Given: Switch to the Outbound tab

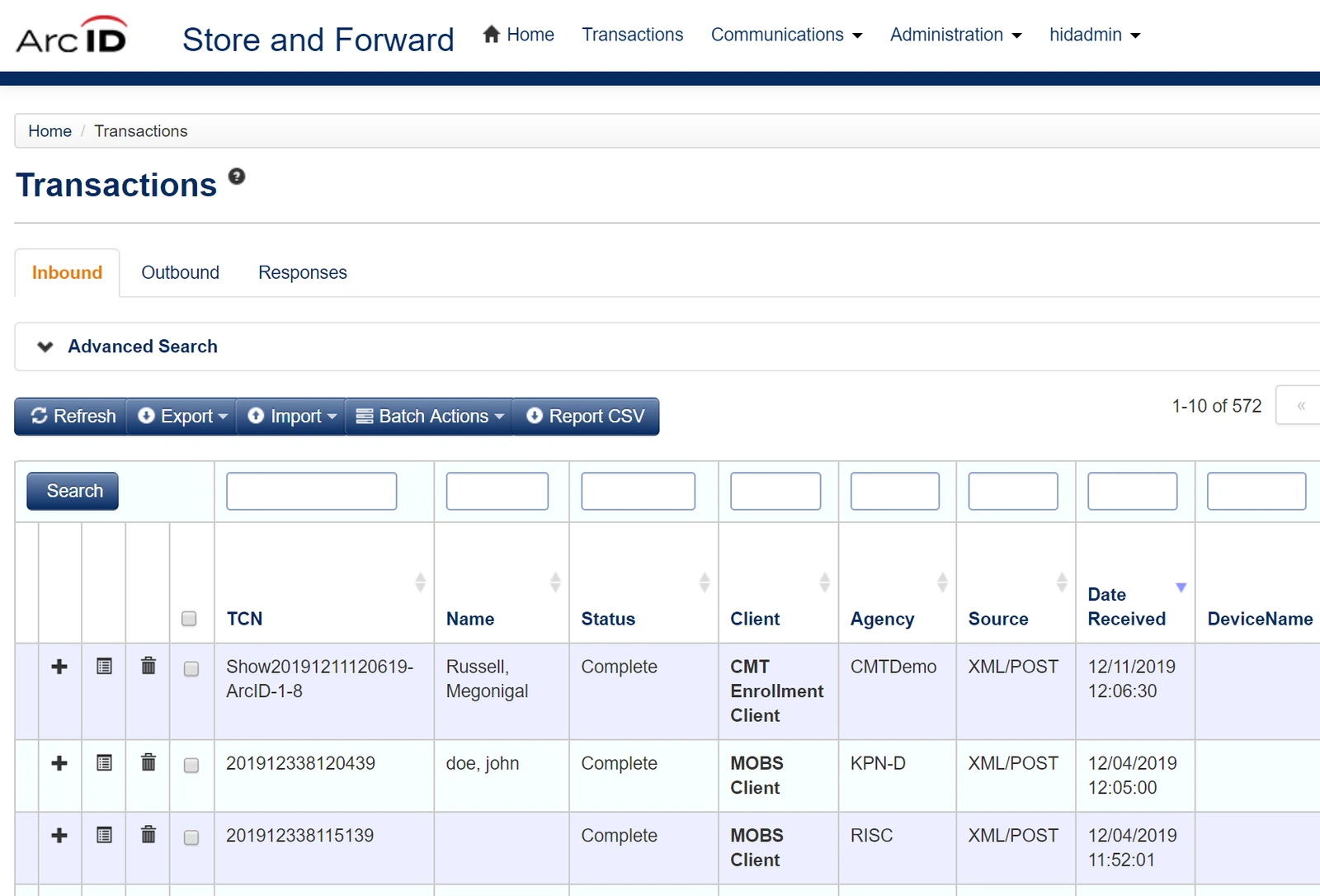Looking at the screenshot, I should click(181, 272).
